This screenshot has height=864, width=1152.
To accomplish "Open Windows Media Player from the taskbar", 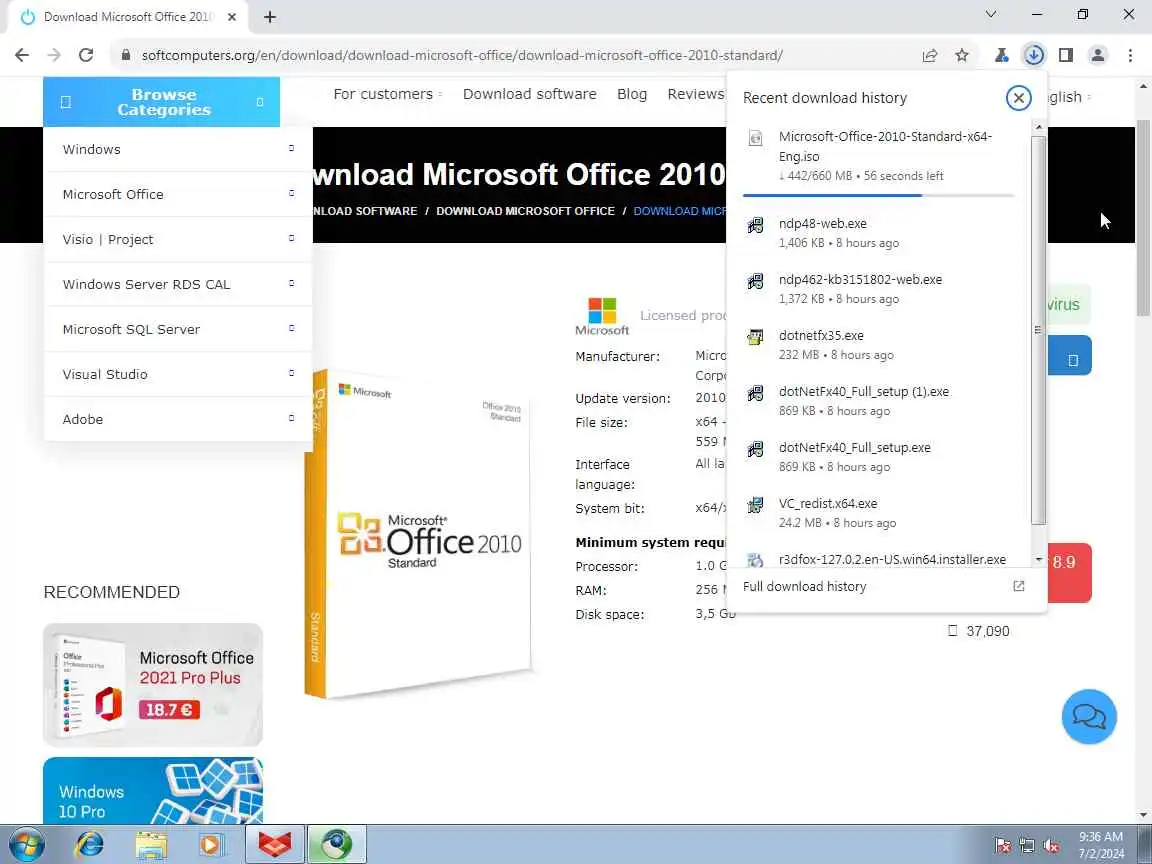I will point(211,845).
